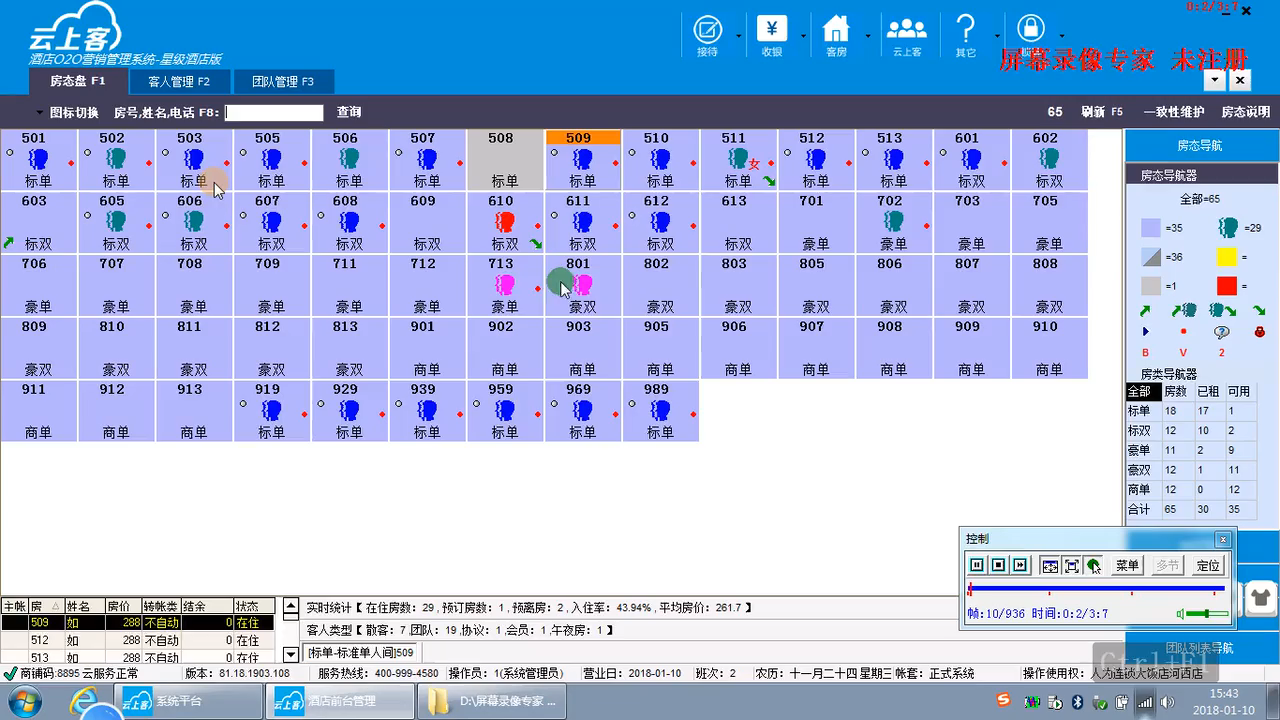Adjust the green volume slider

(1209, 613)
